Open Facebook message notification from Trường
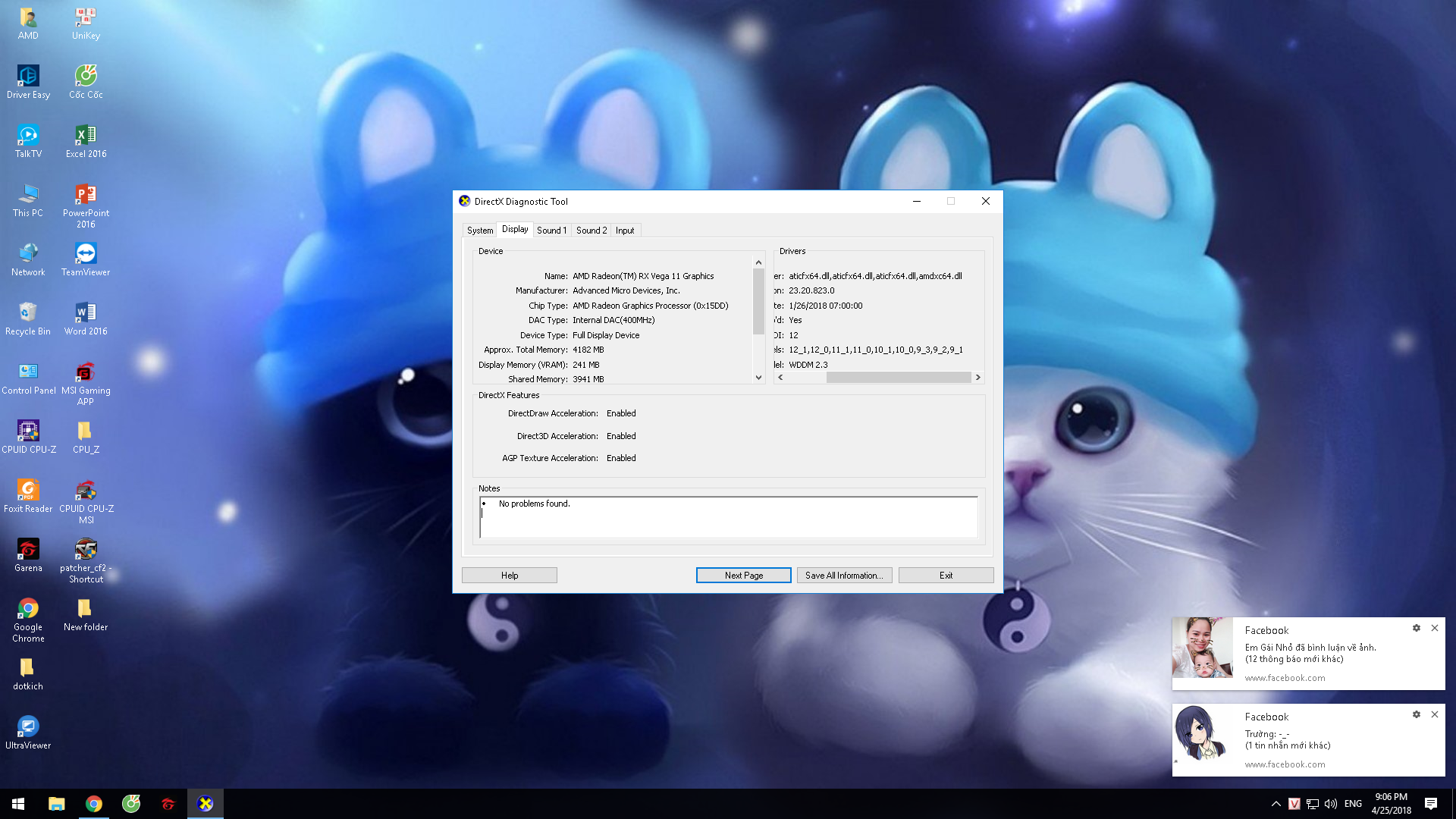The width and height of the screenshot is (1456, 819). coord(1309,740)
